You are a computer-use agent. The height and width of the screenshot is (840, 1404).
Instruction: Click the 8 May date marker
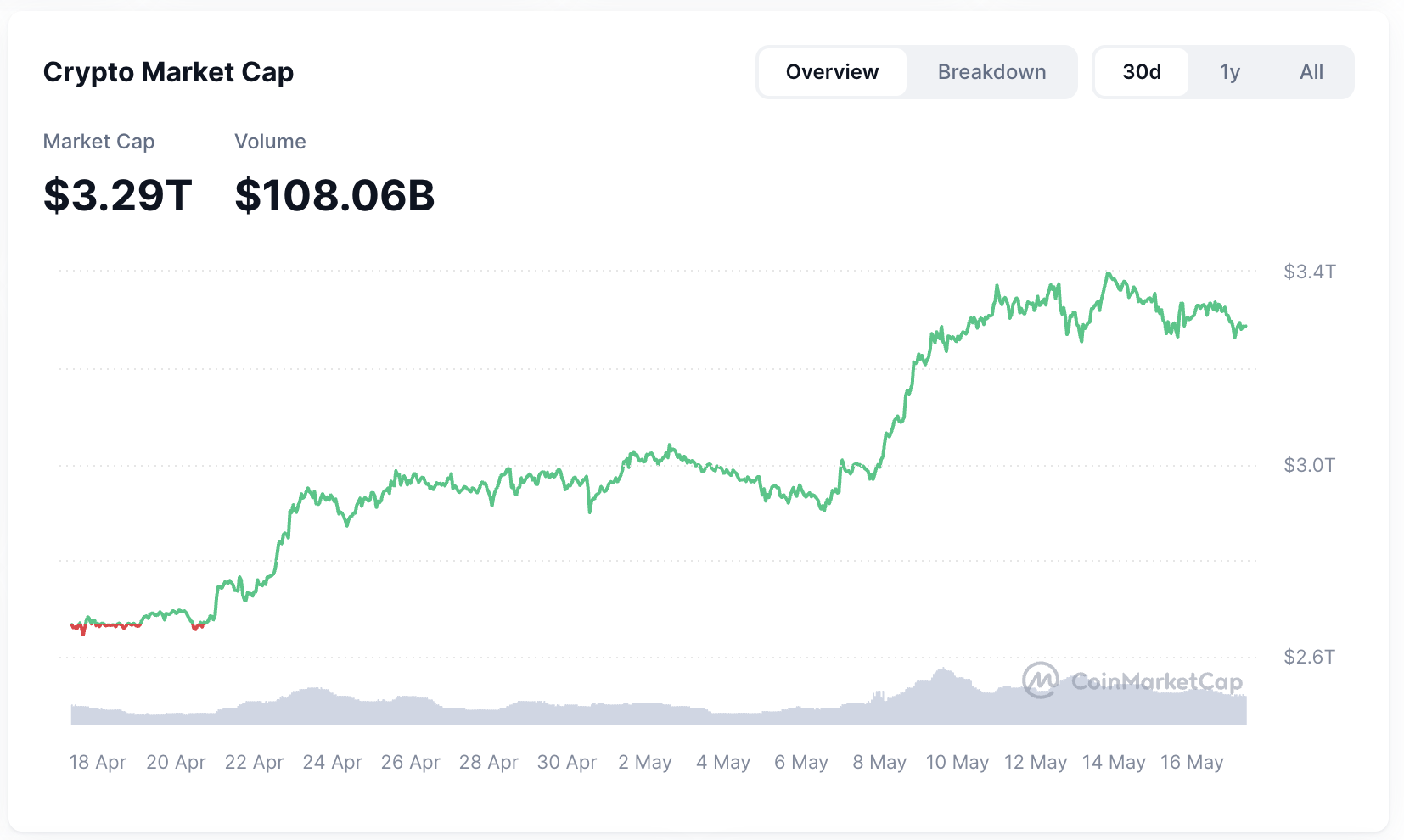coord(879,762)
